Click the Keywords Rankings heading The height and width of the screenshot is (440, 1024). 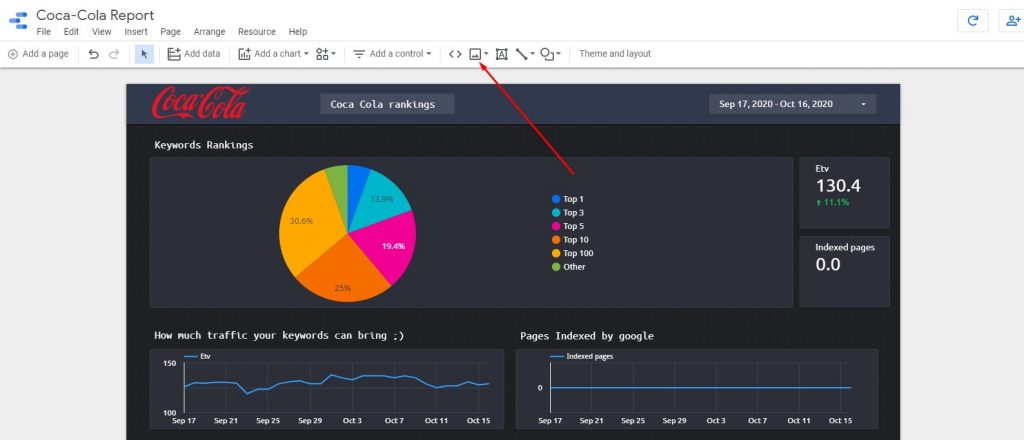[x=204, y=145]
